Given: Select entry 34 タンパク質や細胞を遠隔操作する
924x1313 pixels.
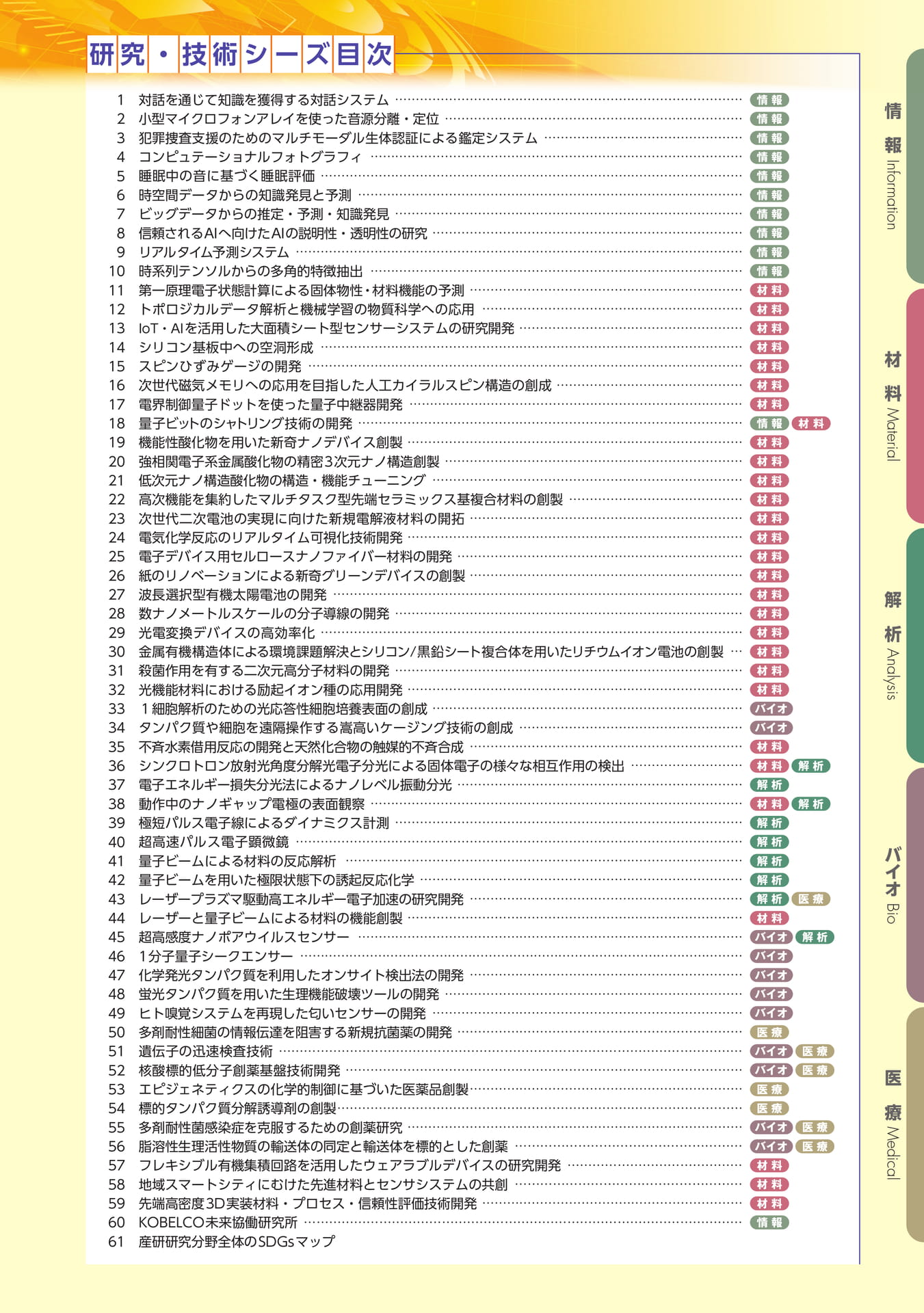Looking at the screenshot, I should pos(326,728).
